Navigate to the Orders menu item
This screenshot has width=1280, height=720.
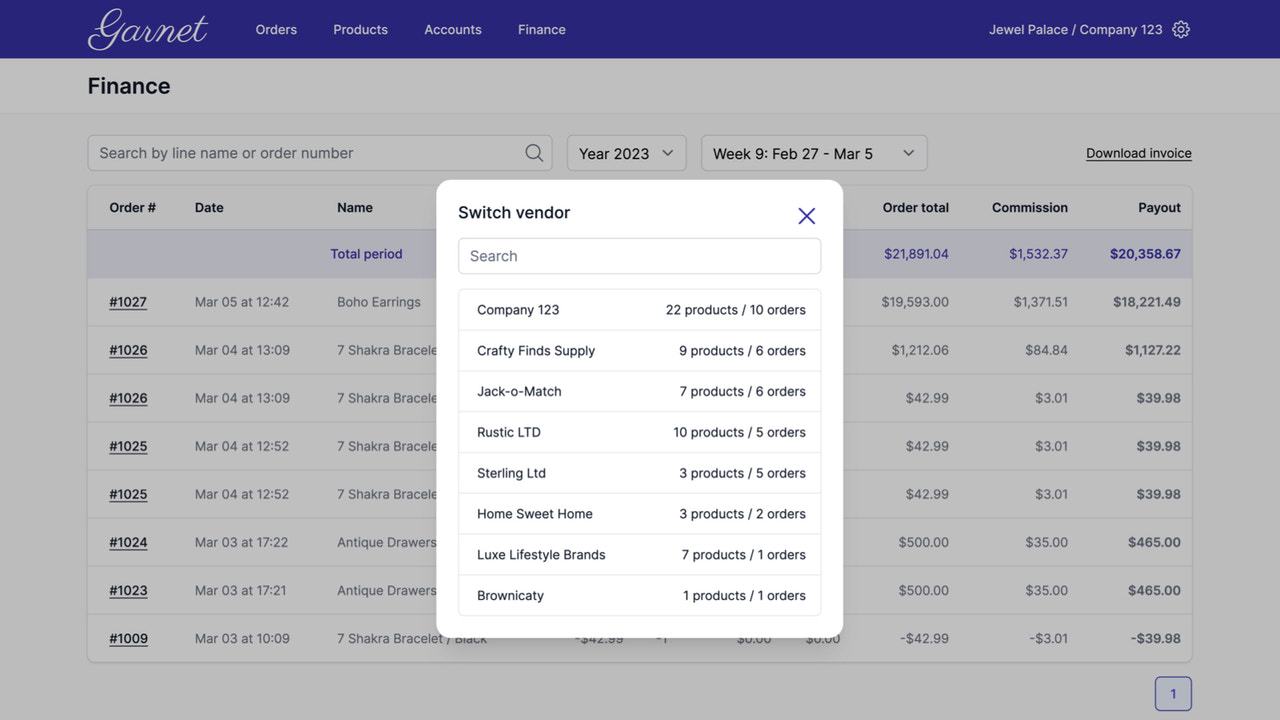click(276, 29)
